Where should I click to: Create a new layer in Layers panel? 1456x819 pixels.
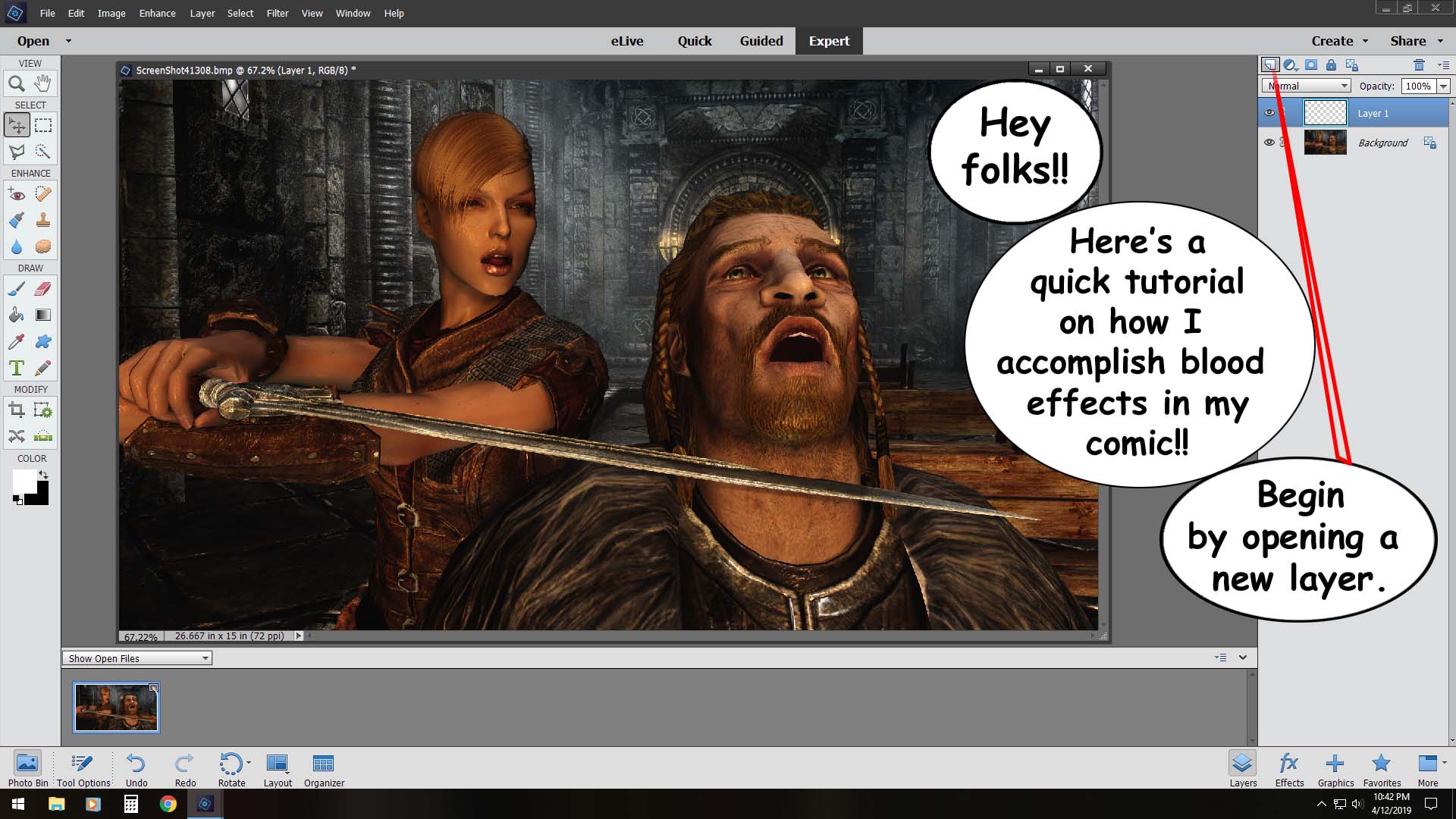(x=1269, y=65)
